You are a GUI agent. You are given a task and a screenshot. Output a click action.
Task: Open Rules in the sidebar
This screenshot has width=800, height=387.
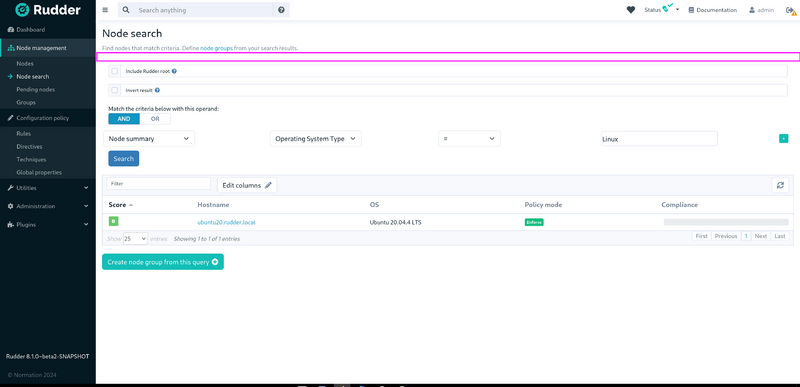(x=23, y=134)
